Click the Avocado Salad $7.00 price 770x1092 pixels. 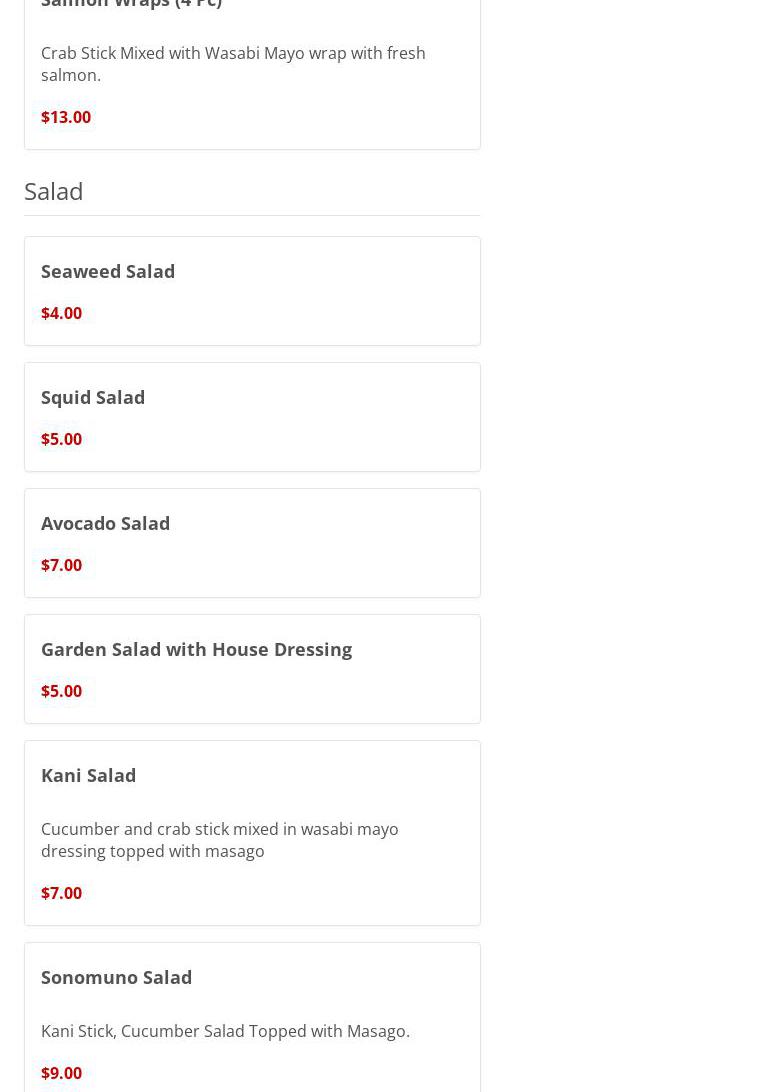pos(61,565)
